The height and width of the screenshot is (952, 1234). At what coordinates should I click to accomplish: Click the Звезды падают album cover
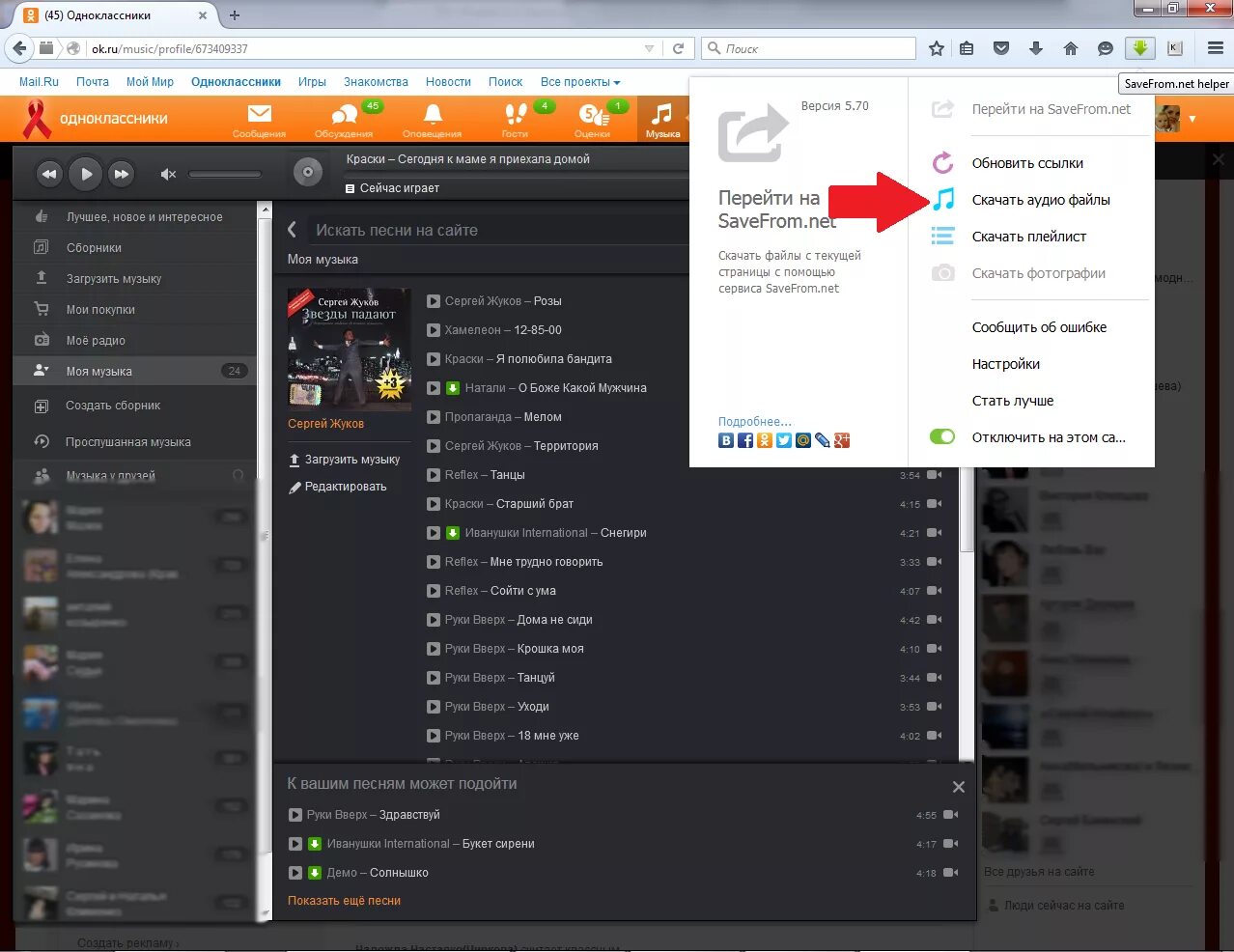(350, 350)
